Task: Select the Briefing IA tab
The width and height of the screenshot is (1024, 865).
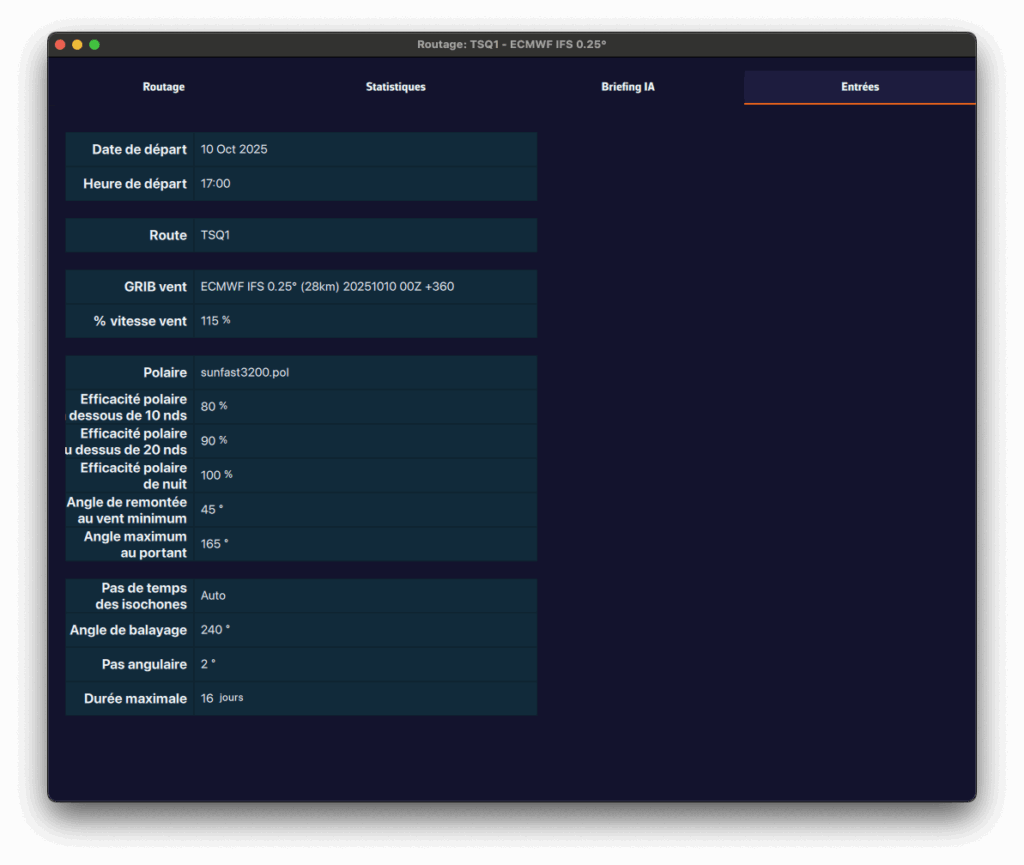Action: click(628, 87)
